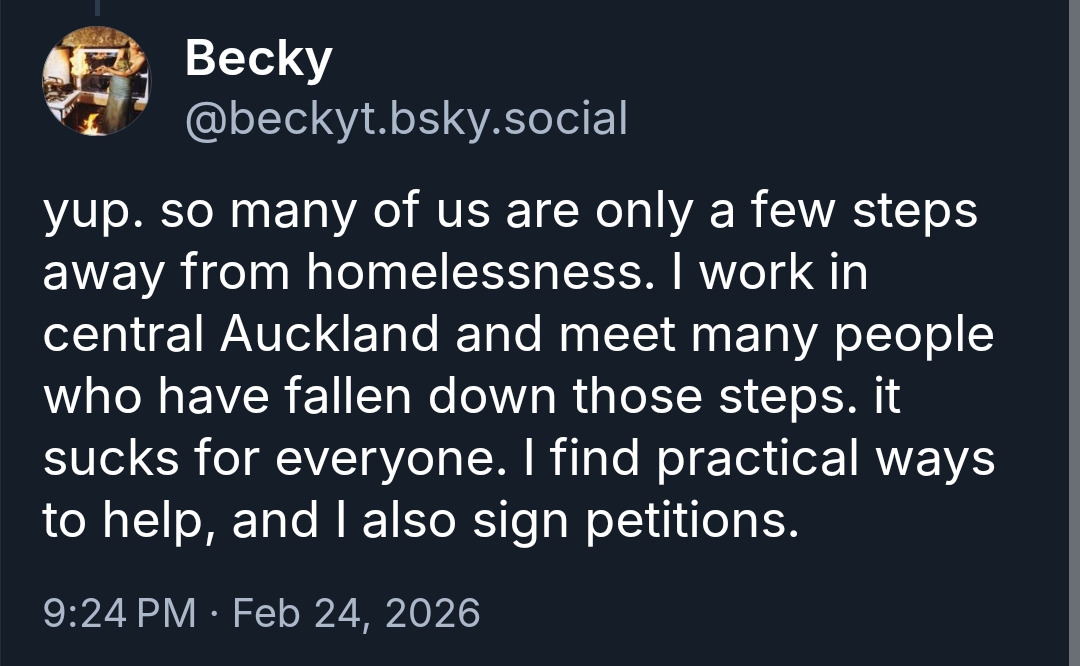Click the 9:24 PM post time
1080x666 pixels.
click(120, 612)
